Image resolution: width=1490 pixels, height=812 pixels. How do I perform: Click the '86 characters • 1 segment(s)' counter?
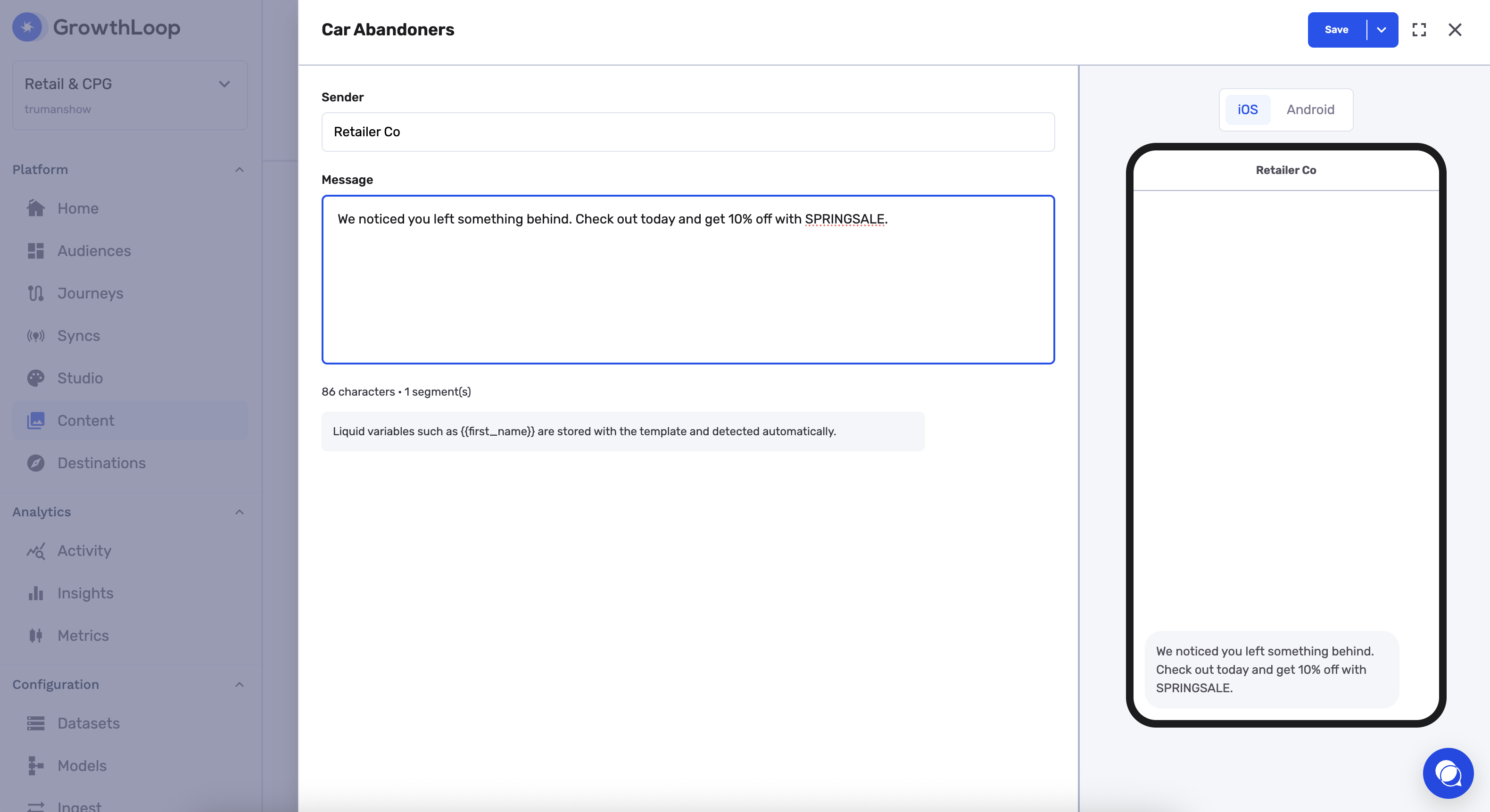point(396,391)
